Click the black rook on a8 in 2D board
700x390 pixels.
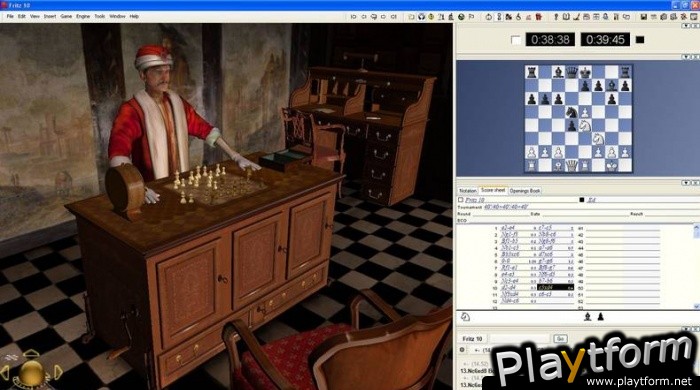(531, 72)
